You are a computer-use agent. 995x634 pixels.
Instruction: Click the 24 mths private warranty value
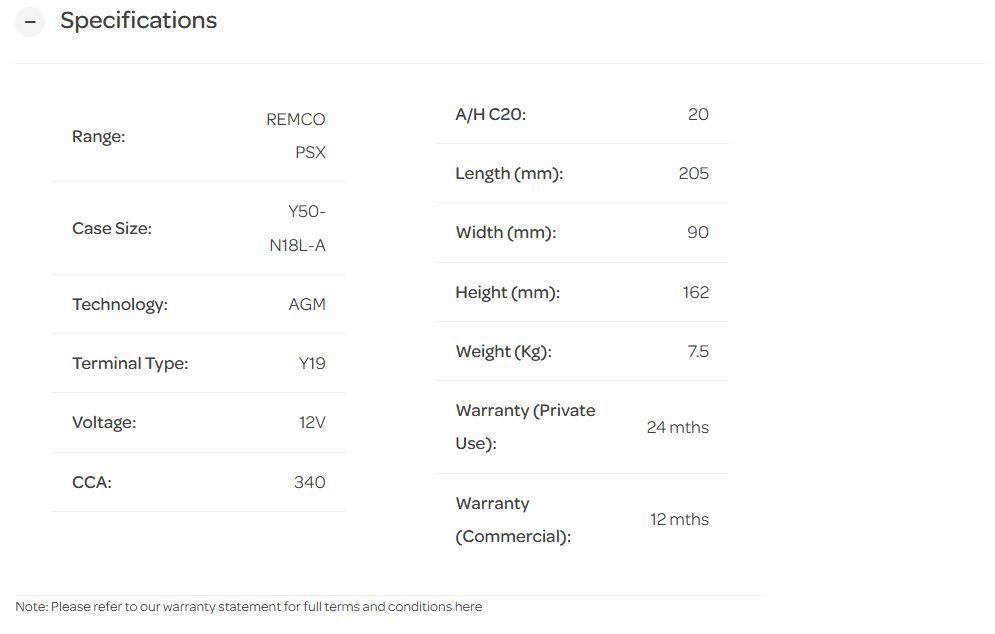pos(677,427)
